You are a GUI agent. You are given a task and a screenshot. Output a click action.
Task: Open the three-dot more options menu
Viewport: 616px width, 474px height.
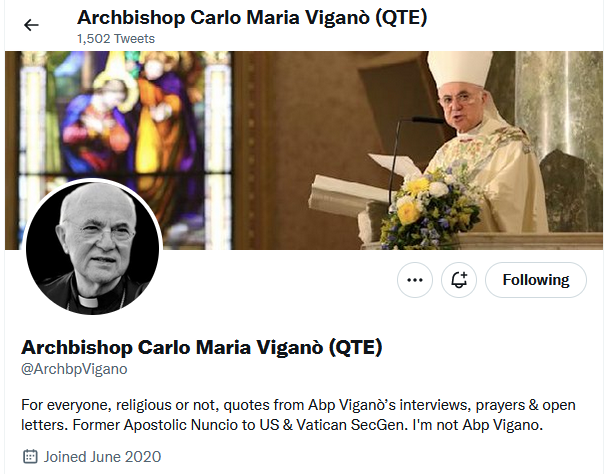click(415, 280)
